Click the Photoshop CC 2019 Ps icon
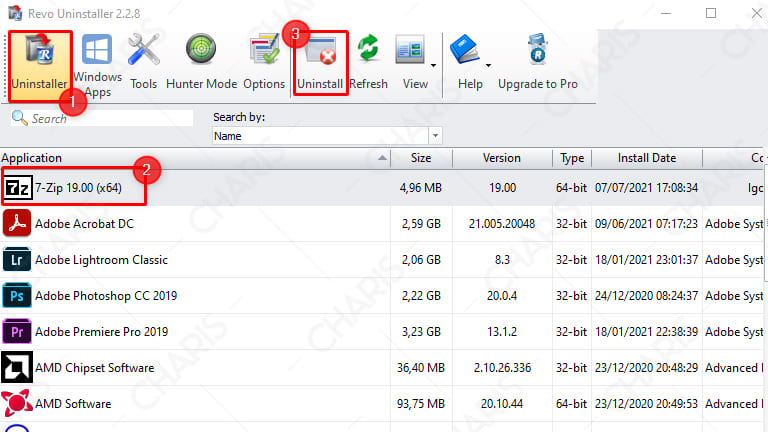Screen dimensions: 768x432 [17, 295]
